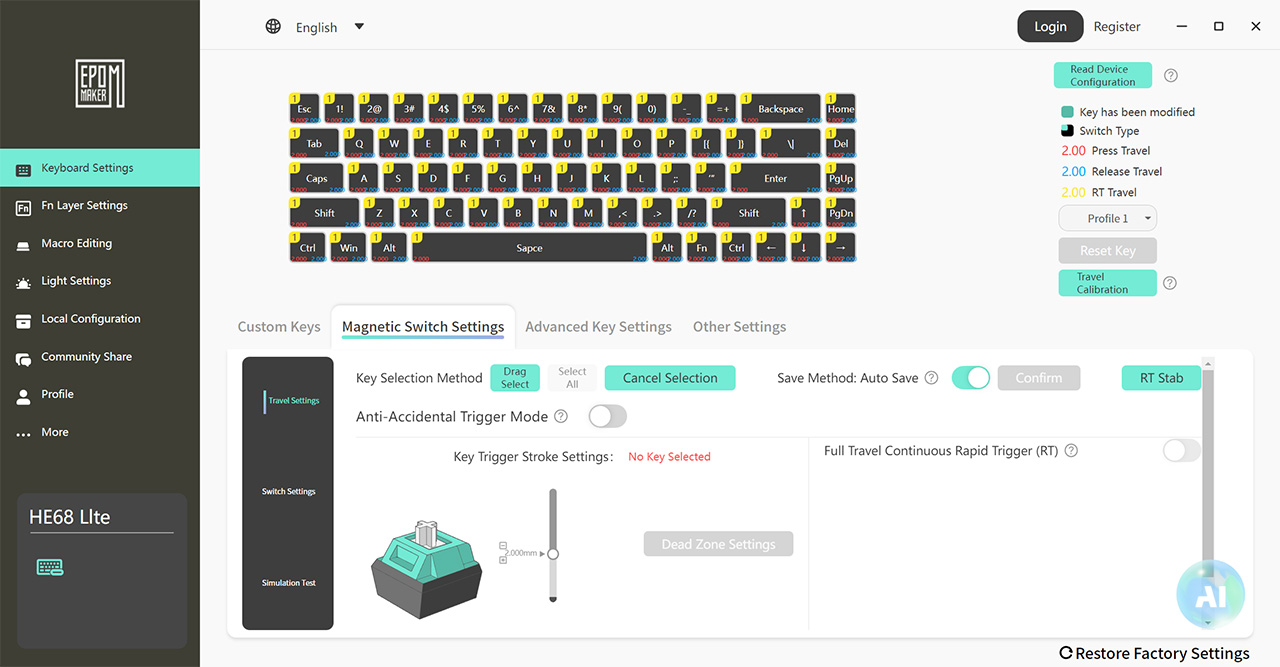Expand the Profile 1 dropdown

pos(1108,218)
